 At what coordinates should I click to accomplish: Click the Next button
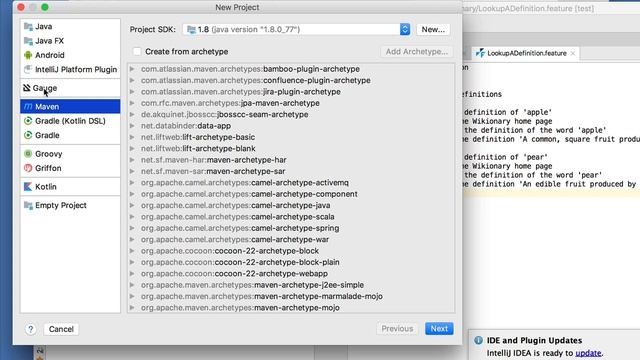click(x=439, y=329)
